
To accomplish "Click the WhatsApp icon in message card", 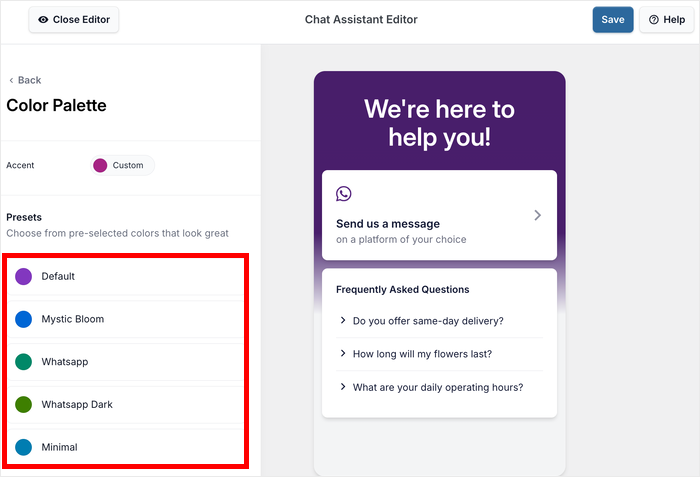I will click(x=344, y=194).
